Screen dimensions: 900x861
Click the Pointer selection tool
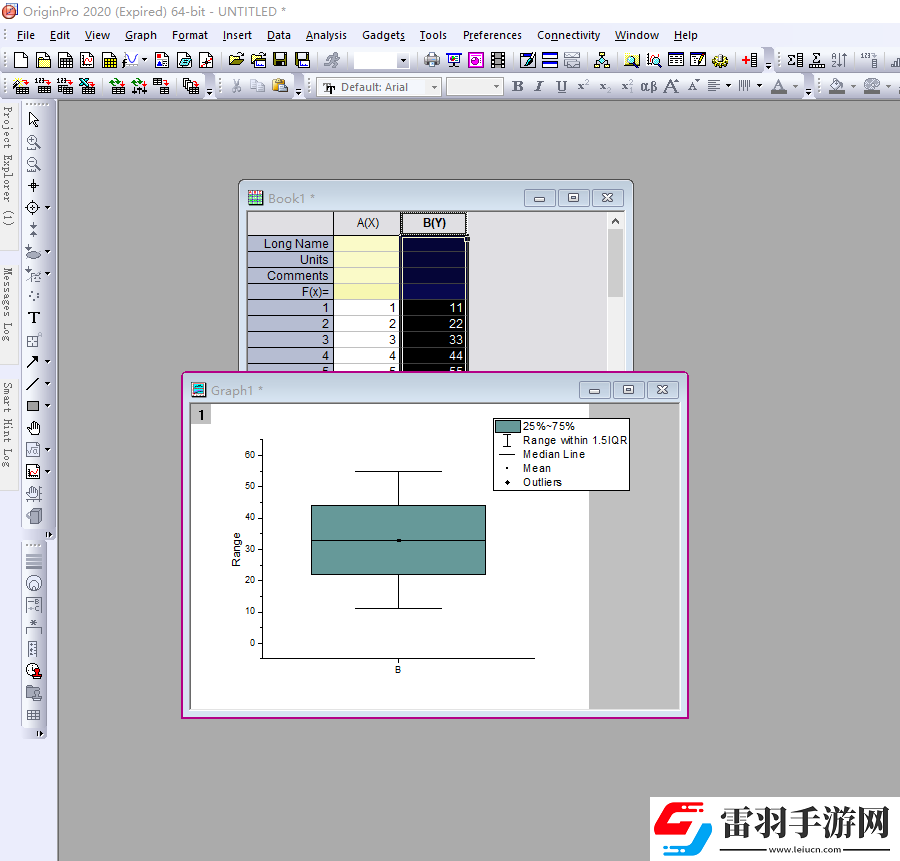[33, 119]
